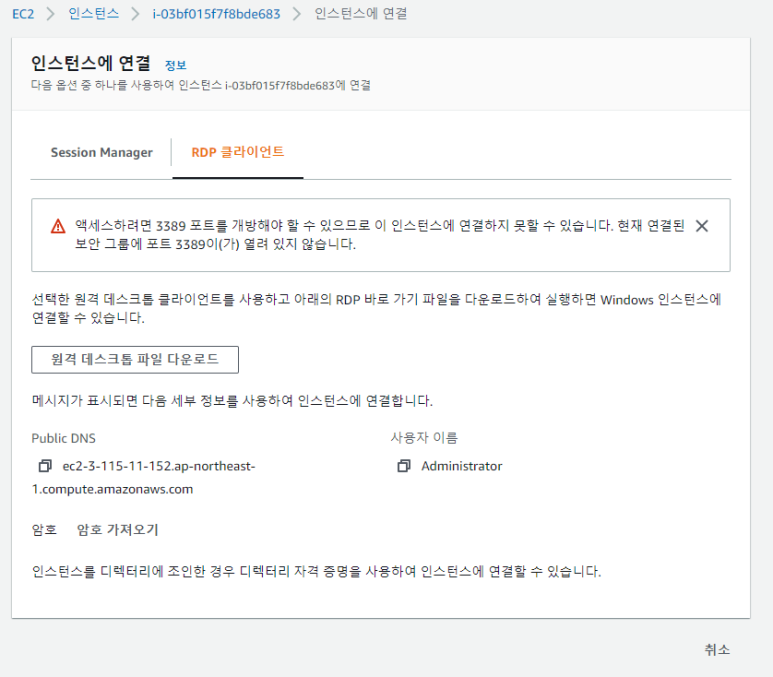Click the Public DNS label
Image resolution: width=773 pixels, height=677 pixels.
click(x=64, y=438)
